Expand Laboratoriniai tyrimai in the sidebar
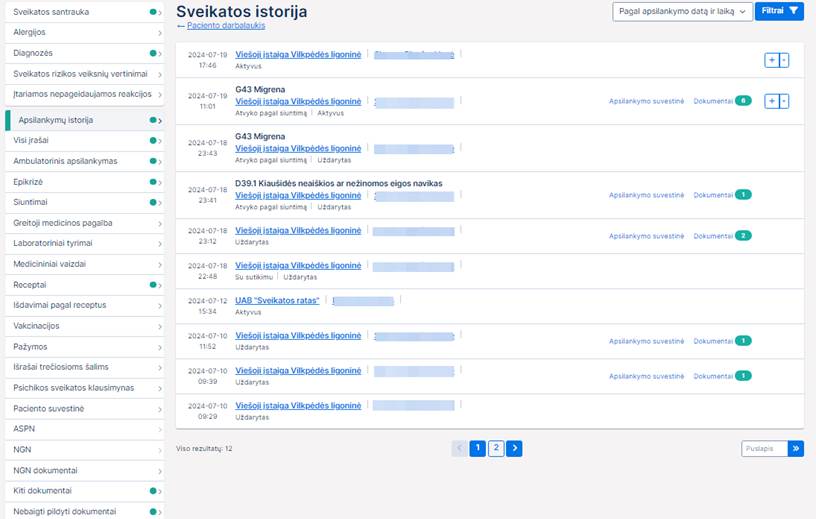 point(82,243)
